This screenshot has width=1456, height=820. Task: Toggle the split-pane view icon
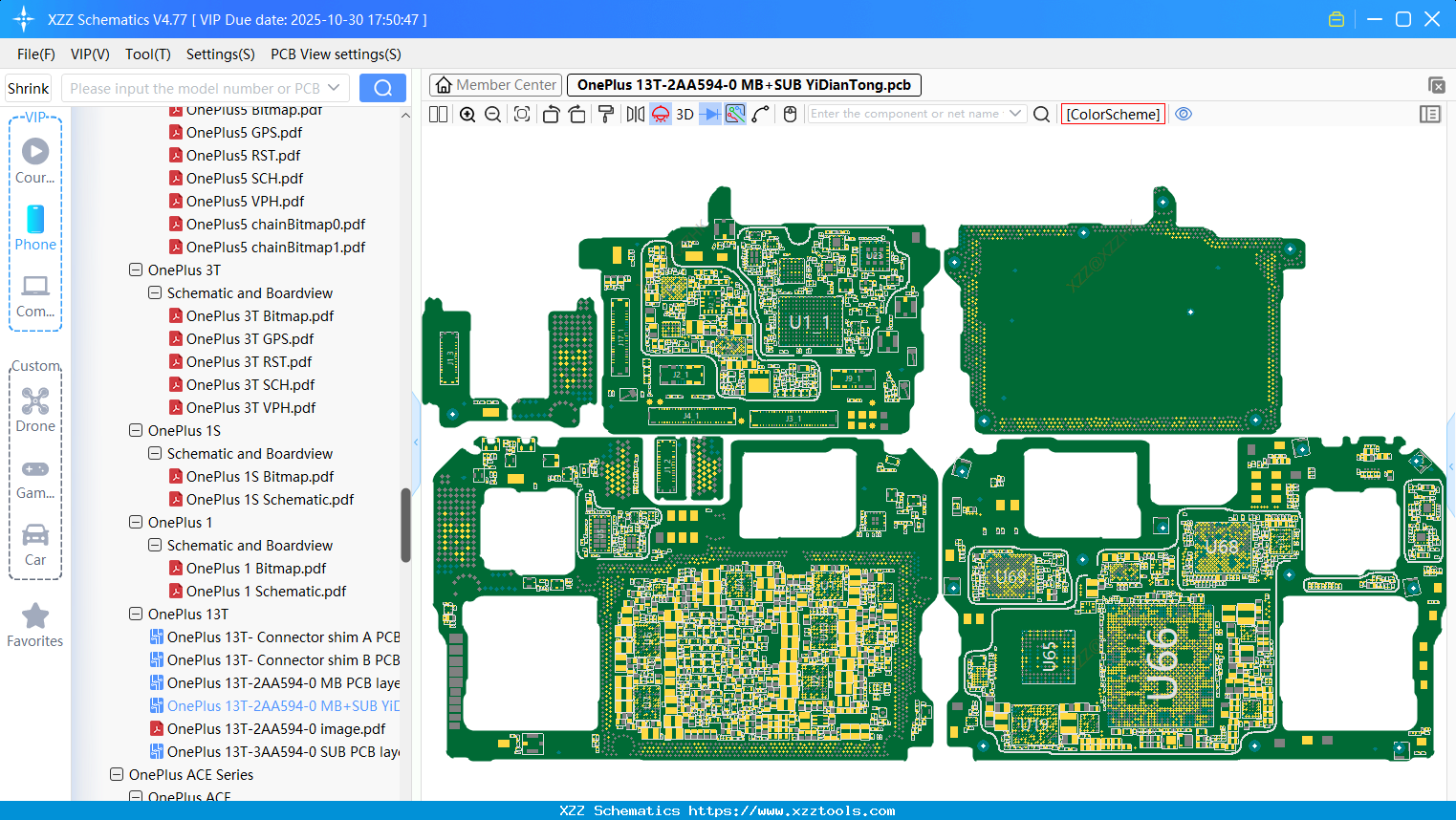coord(439,115)
